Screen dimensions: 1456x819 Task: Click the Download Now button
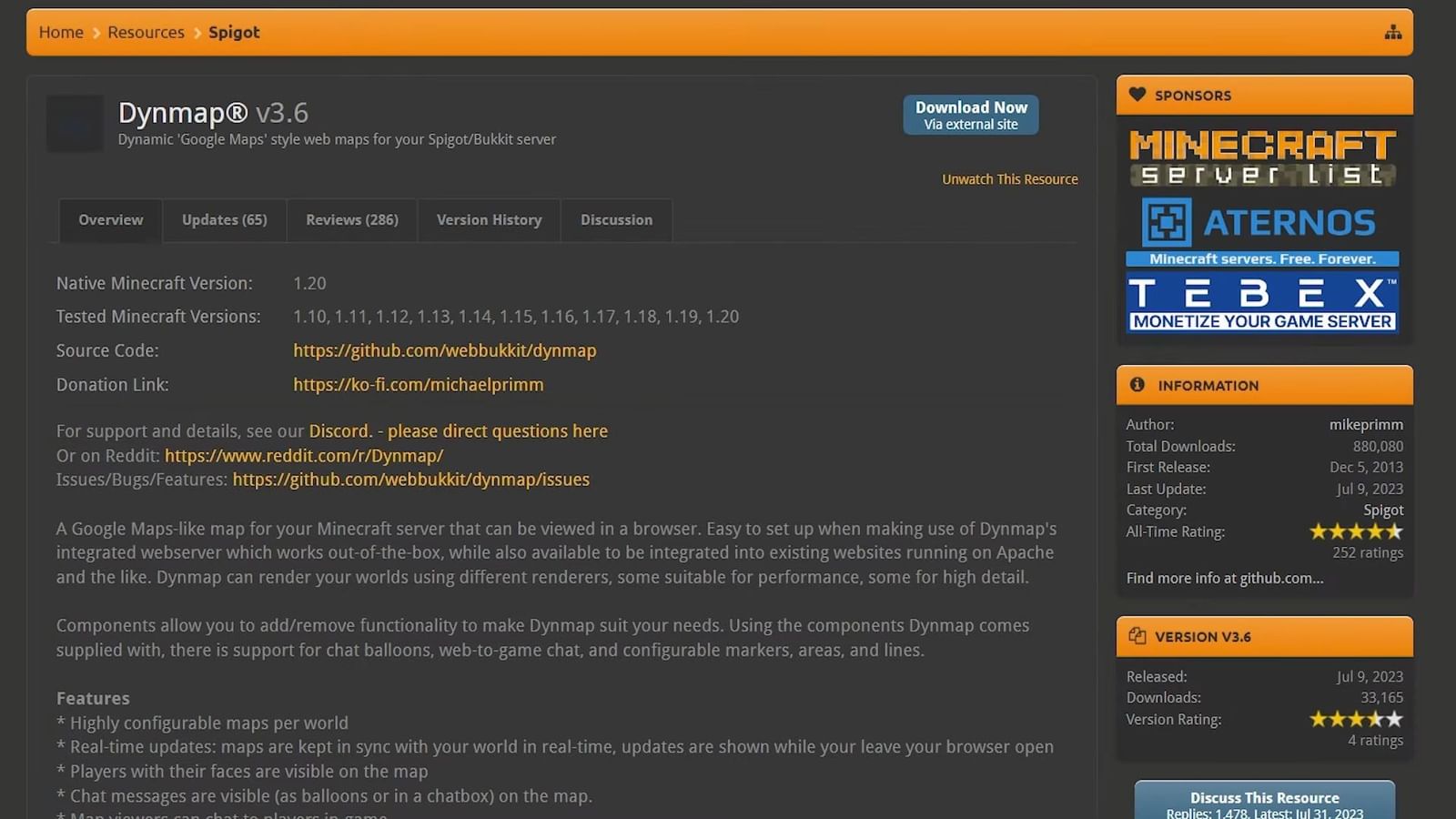(x=970, y=115)
